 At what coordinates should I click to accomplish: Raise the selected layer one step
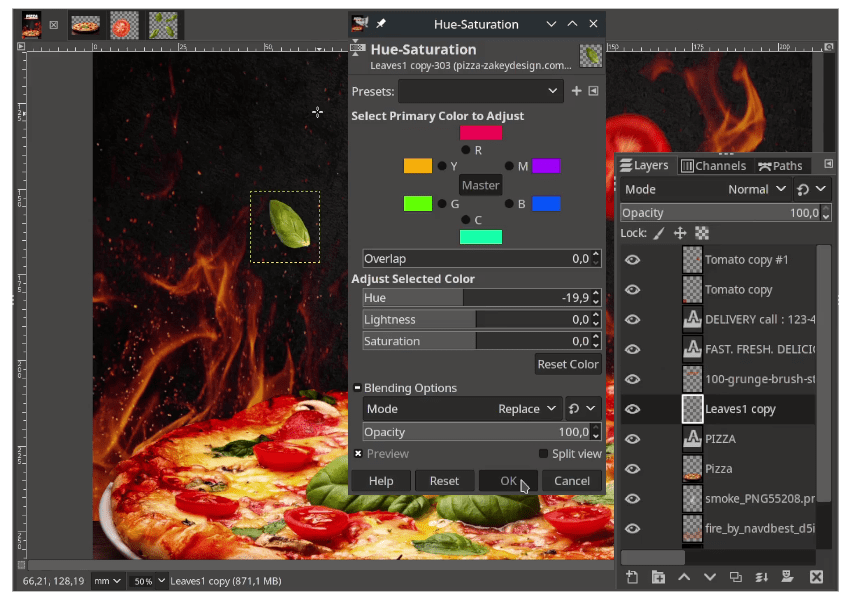click(x=684, y=577)
